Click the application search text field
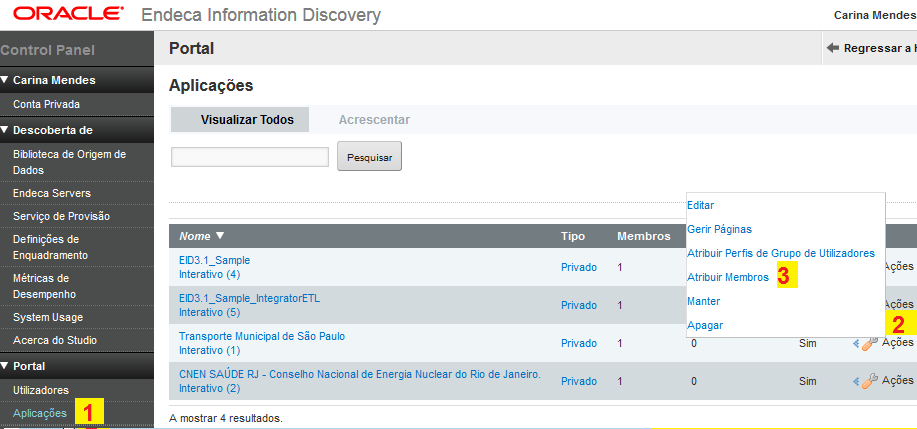917x429 pixels. [x=249, y=157]
